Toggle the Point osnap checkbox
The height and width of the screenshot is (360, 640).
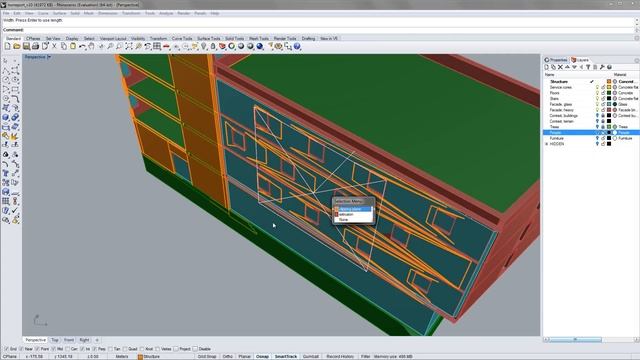tap(37, 349)
